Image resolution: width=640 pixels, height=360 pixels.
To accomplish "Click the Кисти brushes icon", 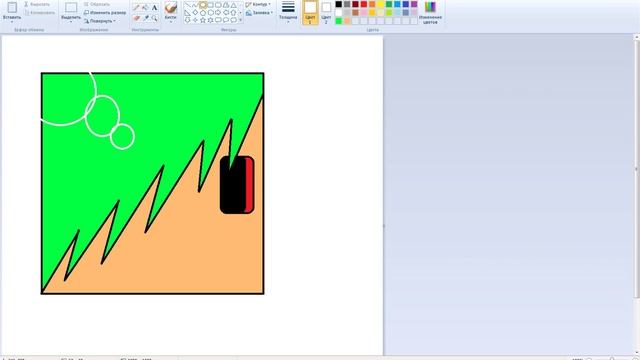I will (x=171, y=7).
